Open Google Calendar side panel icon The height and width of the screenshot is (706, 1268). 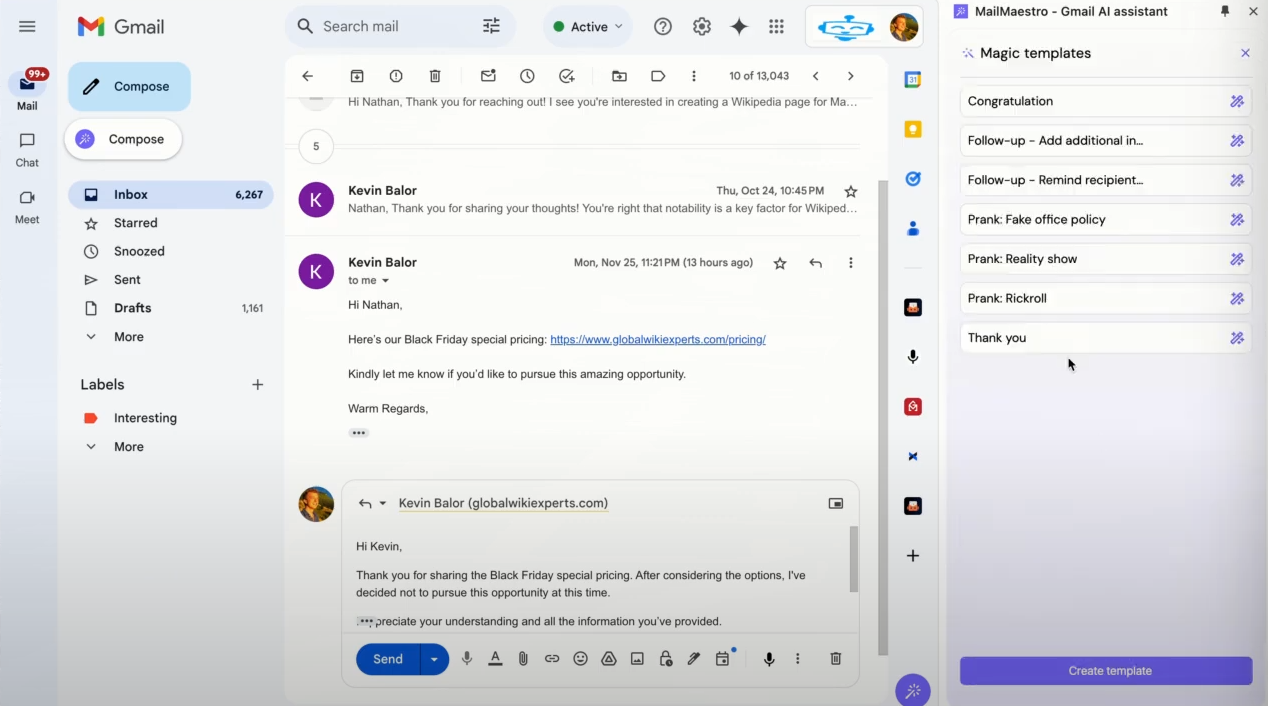click(x=913, y=80)
